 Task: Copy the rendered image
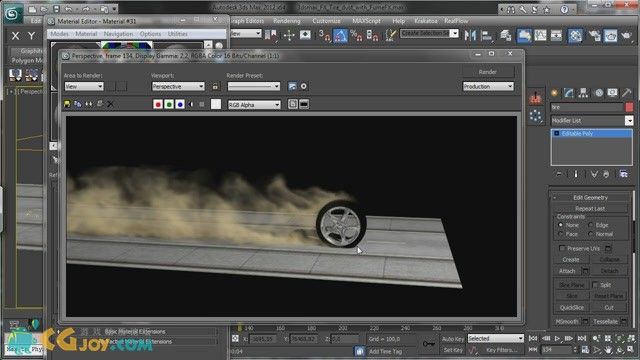pyautogui.click(x=78, y=104)
